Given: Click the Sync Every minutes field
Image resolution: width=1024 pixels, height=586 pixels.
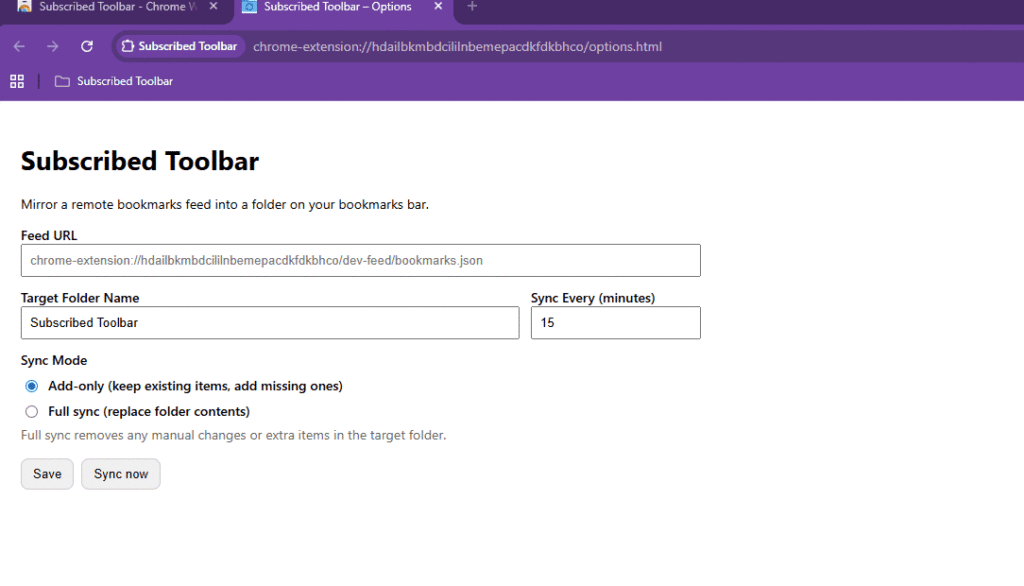Looking at the screenshot, I should click(615, 323).
